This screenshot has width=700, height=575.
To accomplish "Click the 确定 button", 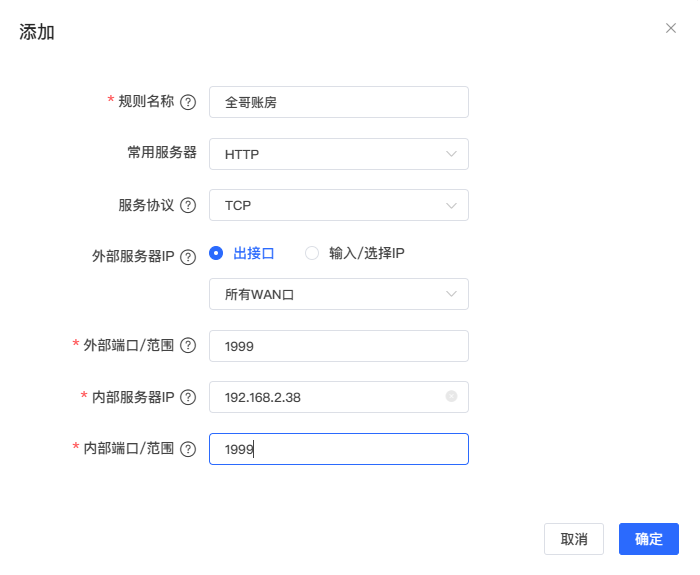I will (x=648, y=539).
